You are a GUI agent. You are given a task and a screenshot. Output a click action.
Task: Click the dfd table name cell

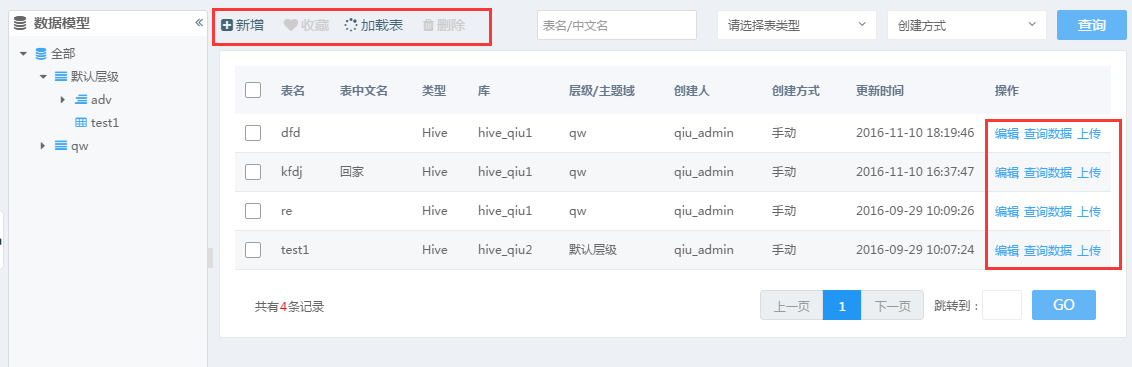pos(291,133)
